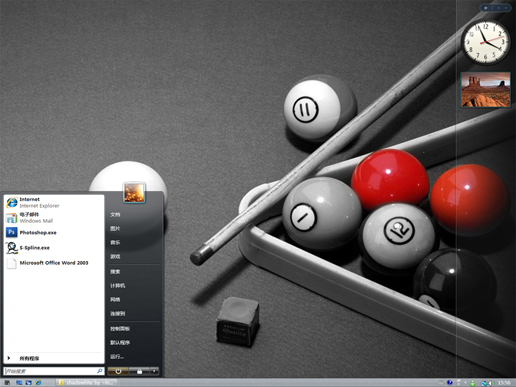Click the sidebar slideshow picture gadget
The image size is (516, 387).
486,89
